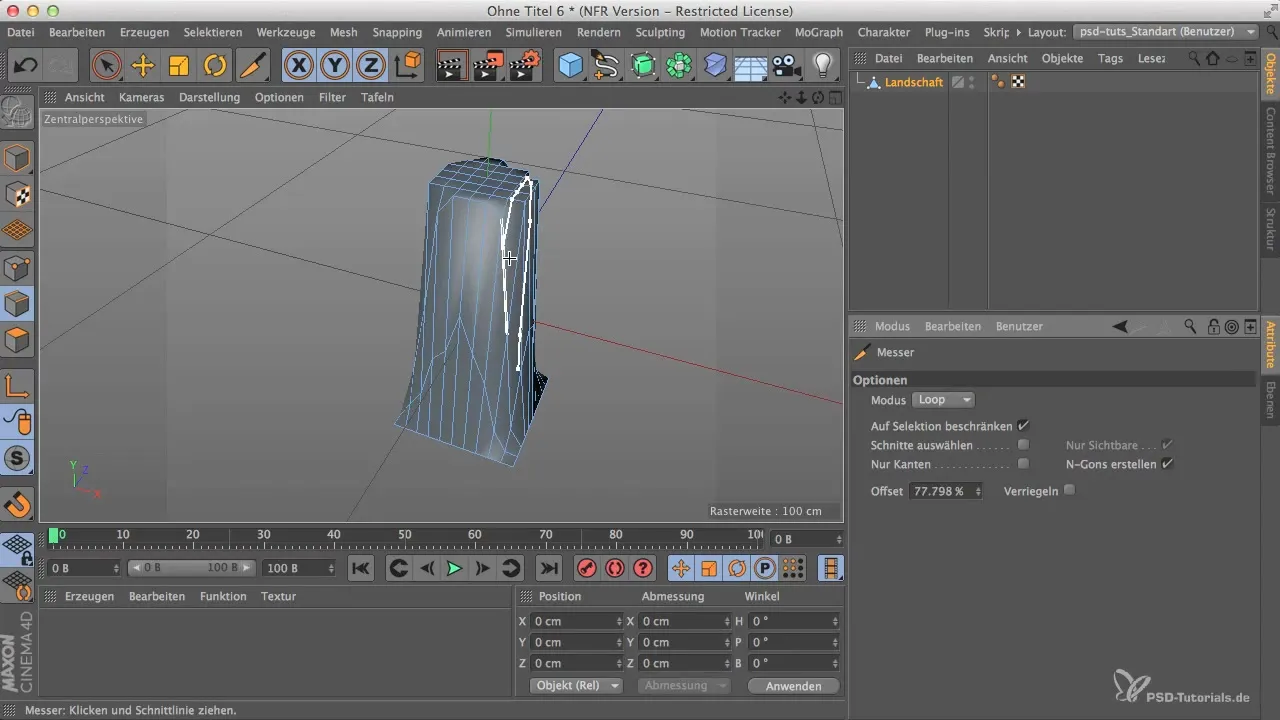The width and height of the screenshot is (1280, 720).
Task: Enable Texture mode checkerboard cube
Action: coord(17,194)
